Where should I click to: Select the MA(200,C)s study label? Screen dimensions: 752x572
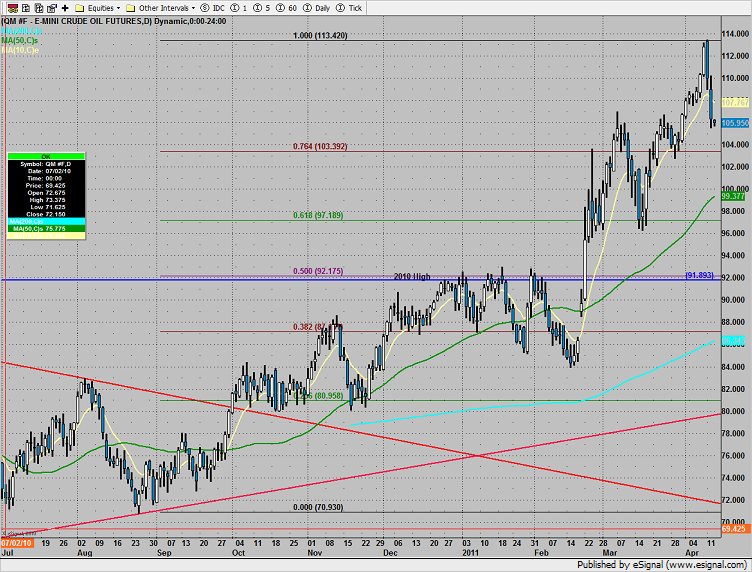click(x=22, y=31)
